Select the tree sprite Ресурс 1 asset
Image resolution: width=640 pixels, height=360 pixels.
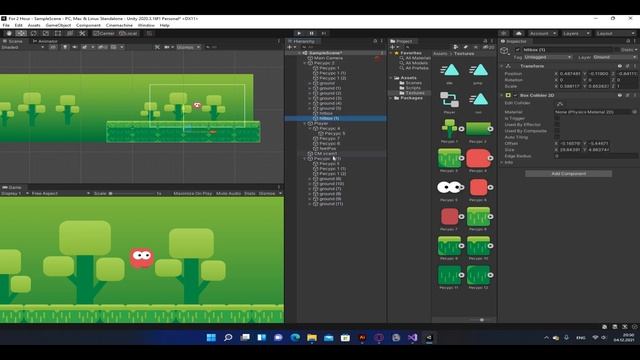click(x=449, y=131)
